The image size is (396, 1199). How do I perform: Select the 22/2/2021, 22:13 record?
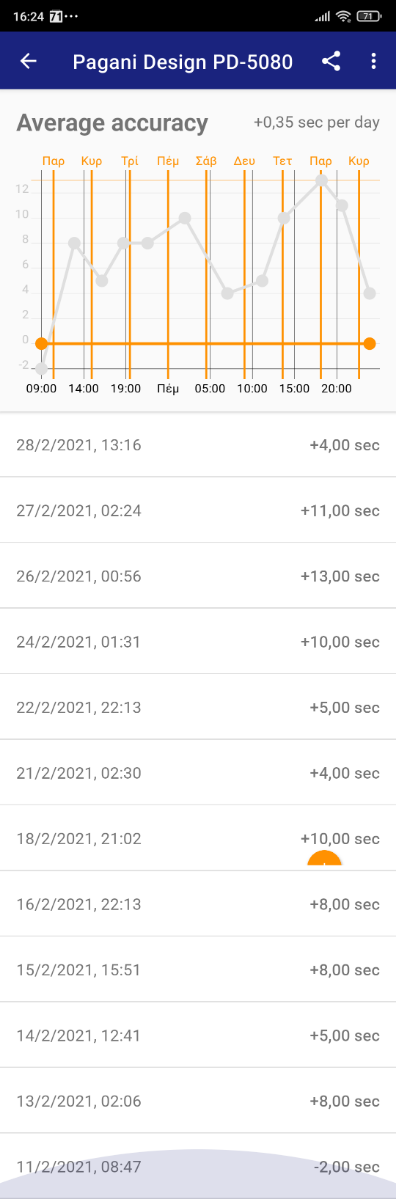click(198, 707)
